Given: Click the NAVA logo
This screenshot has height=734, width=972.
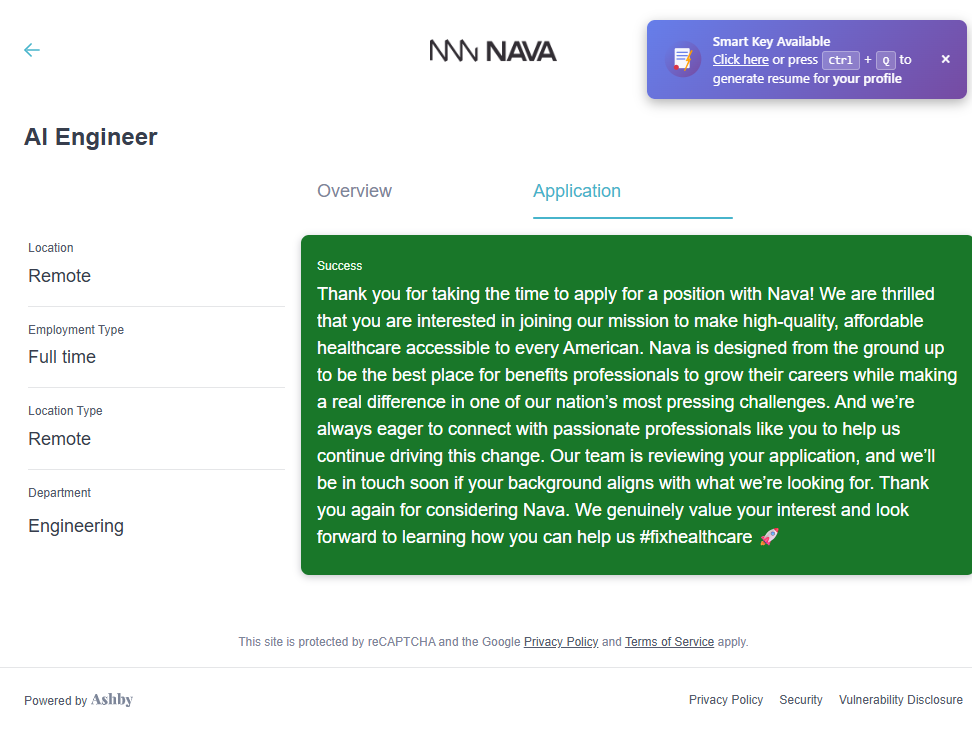Looking at the screenshot, I should click(493, 51).
